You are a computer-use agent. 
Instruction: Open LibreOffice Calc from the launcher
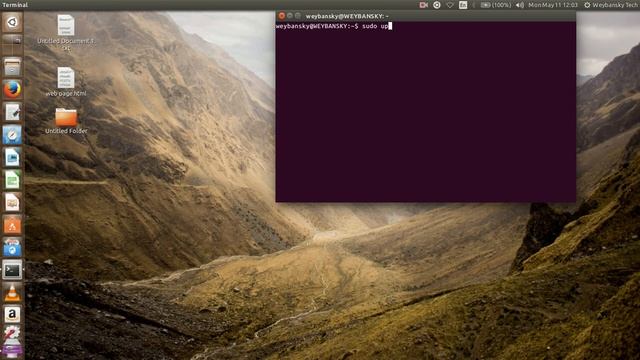[12, 180]
